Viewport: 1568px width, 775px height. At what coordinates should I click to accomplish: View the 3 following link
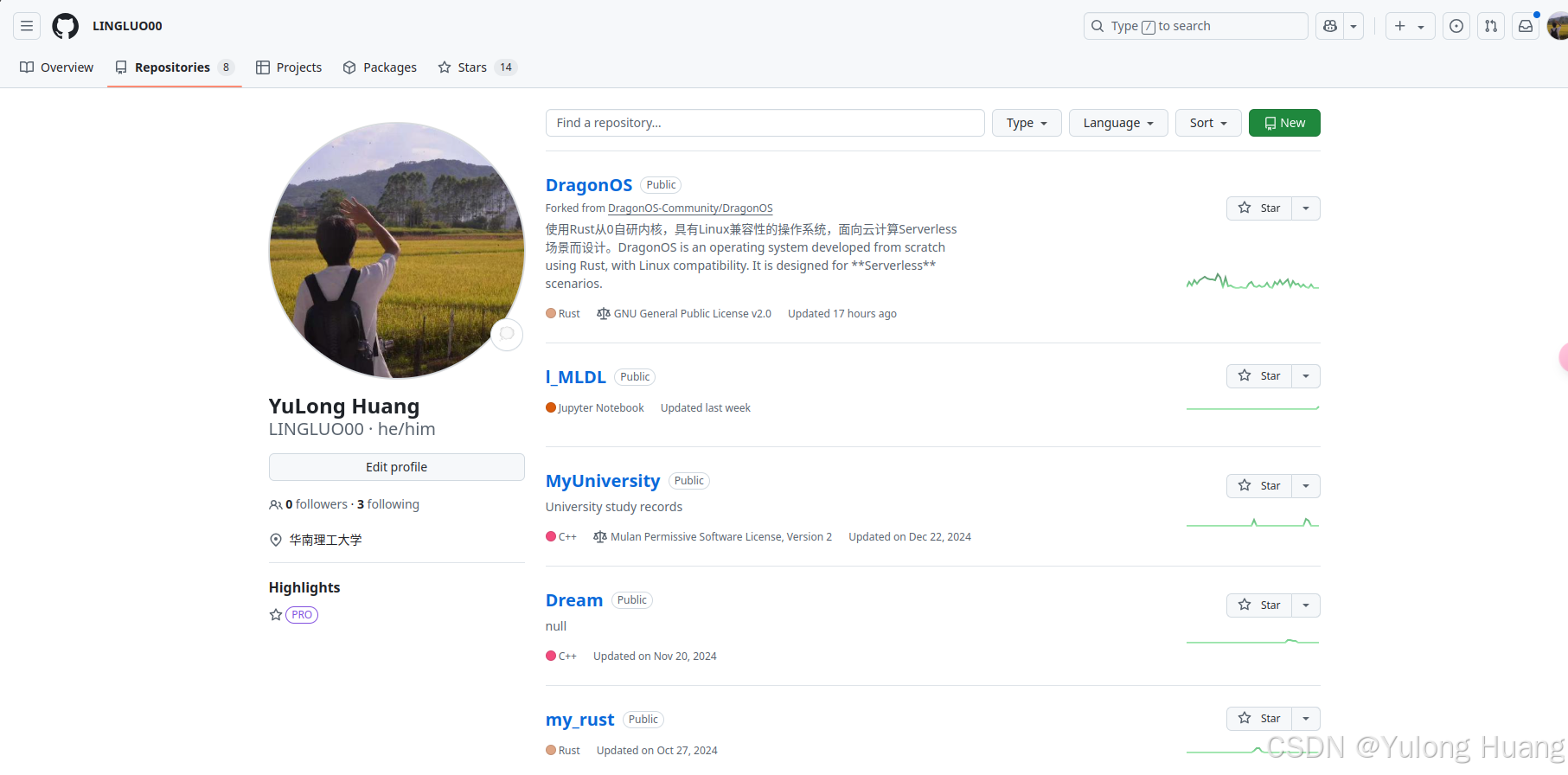point(388,504)
